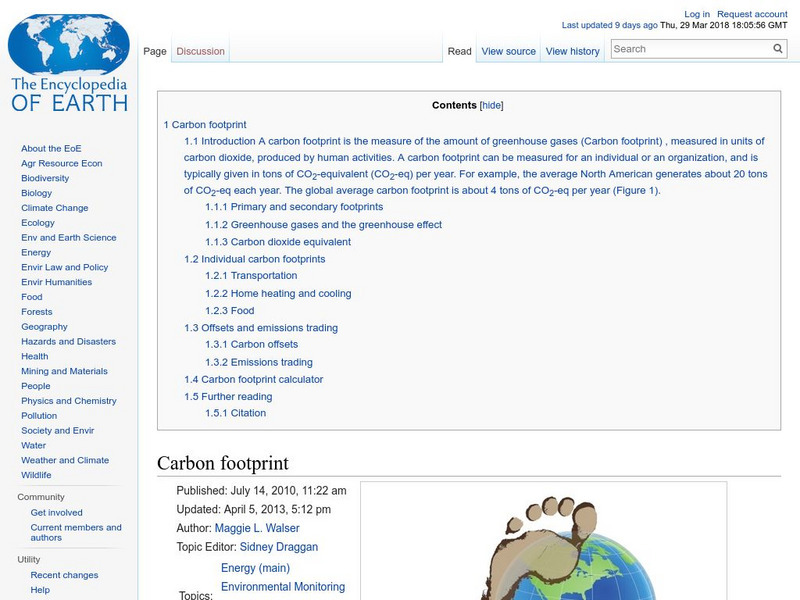The height and width of the screenshot is (600, 800).
Task: Open Env and Earth Science topic
Action: tap(68, 237)
